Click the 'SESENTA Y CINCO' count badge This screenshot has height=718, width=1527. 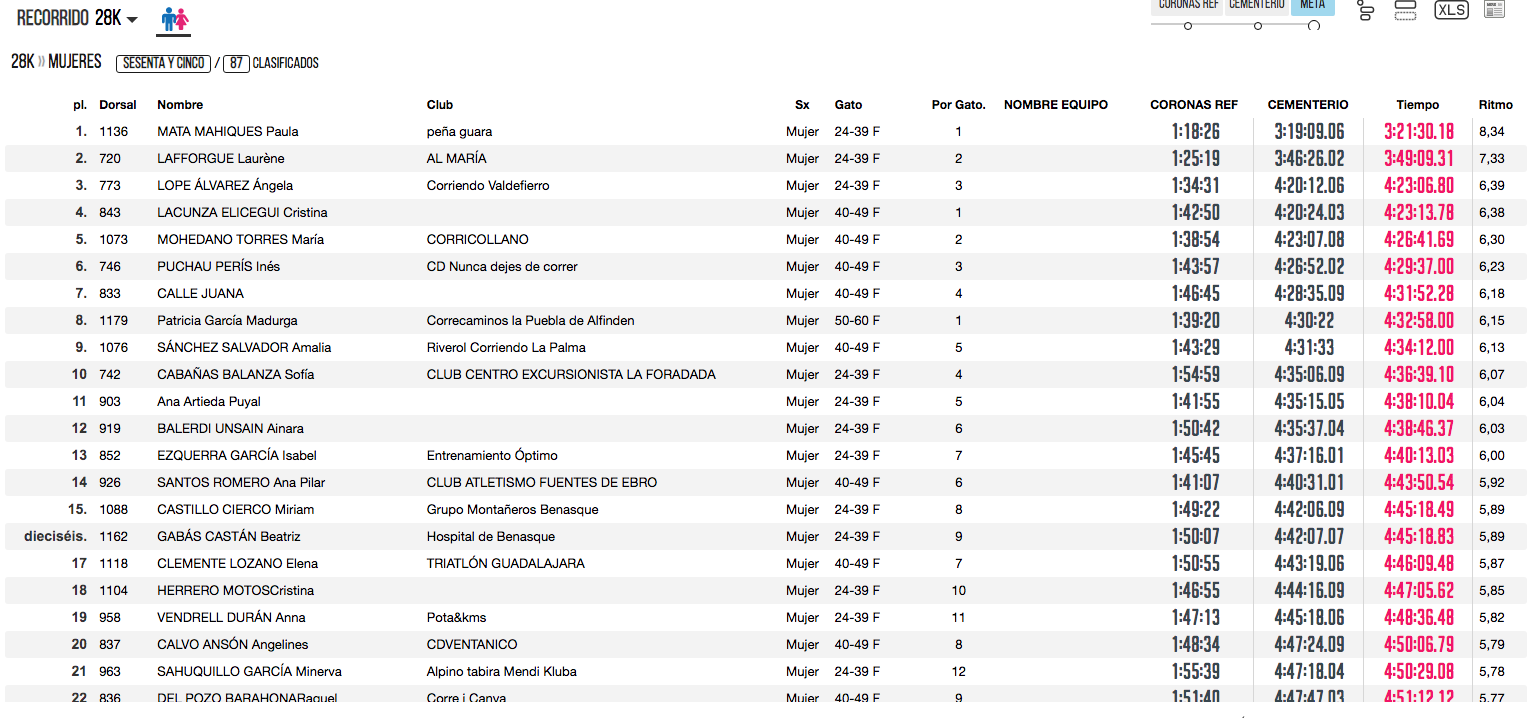click(x=163, y=63)
